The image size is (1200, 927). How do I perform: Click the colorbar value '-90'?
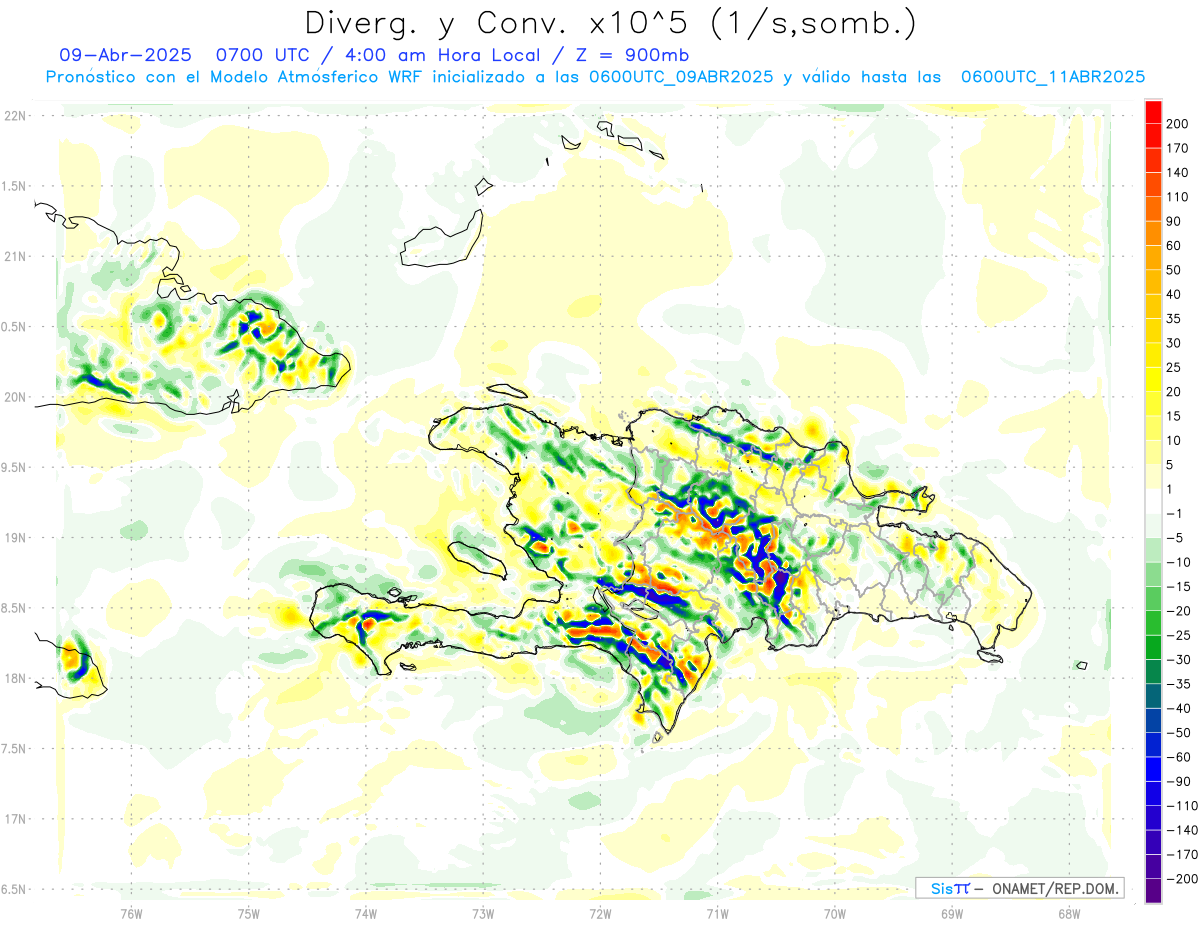tap(1180, 781)
